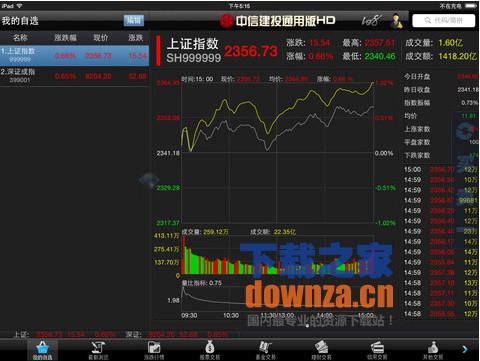Tap the 昨日收盘 row in details
The height and width of the screenshot is (361, 480).
click(x=441, y=90)
